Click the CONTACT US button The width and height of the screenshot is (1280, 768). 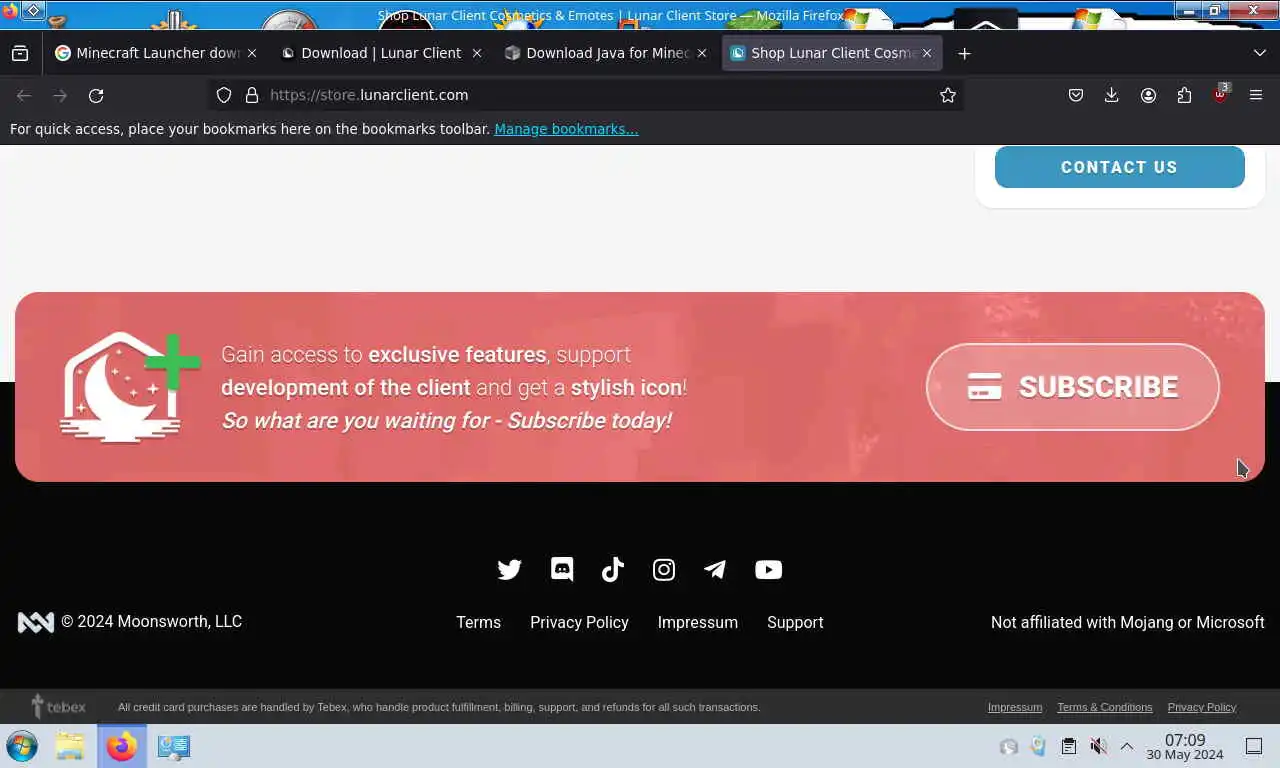point(1120,167)
